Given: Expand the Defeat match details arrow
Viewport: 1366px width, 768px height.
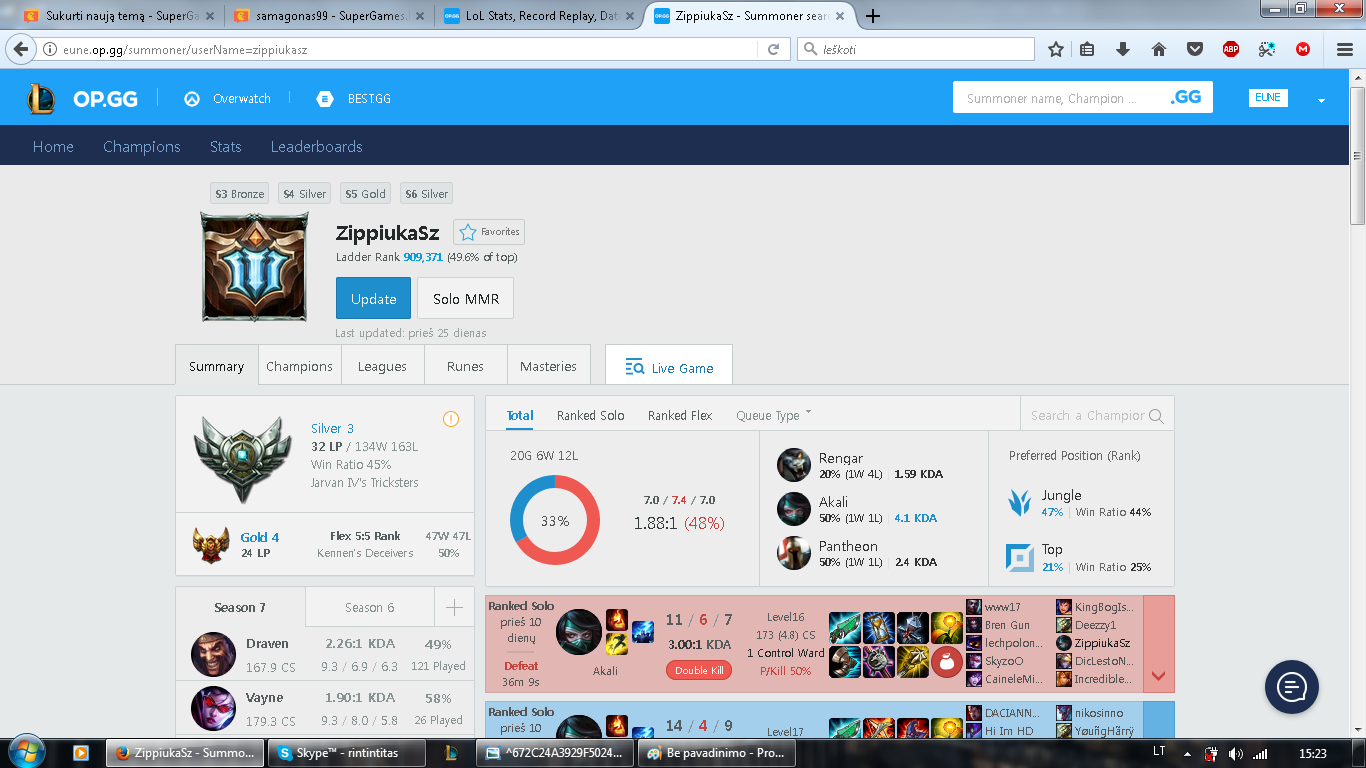Looking at the screenshot, I should (x=1158, y=676).
